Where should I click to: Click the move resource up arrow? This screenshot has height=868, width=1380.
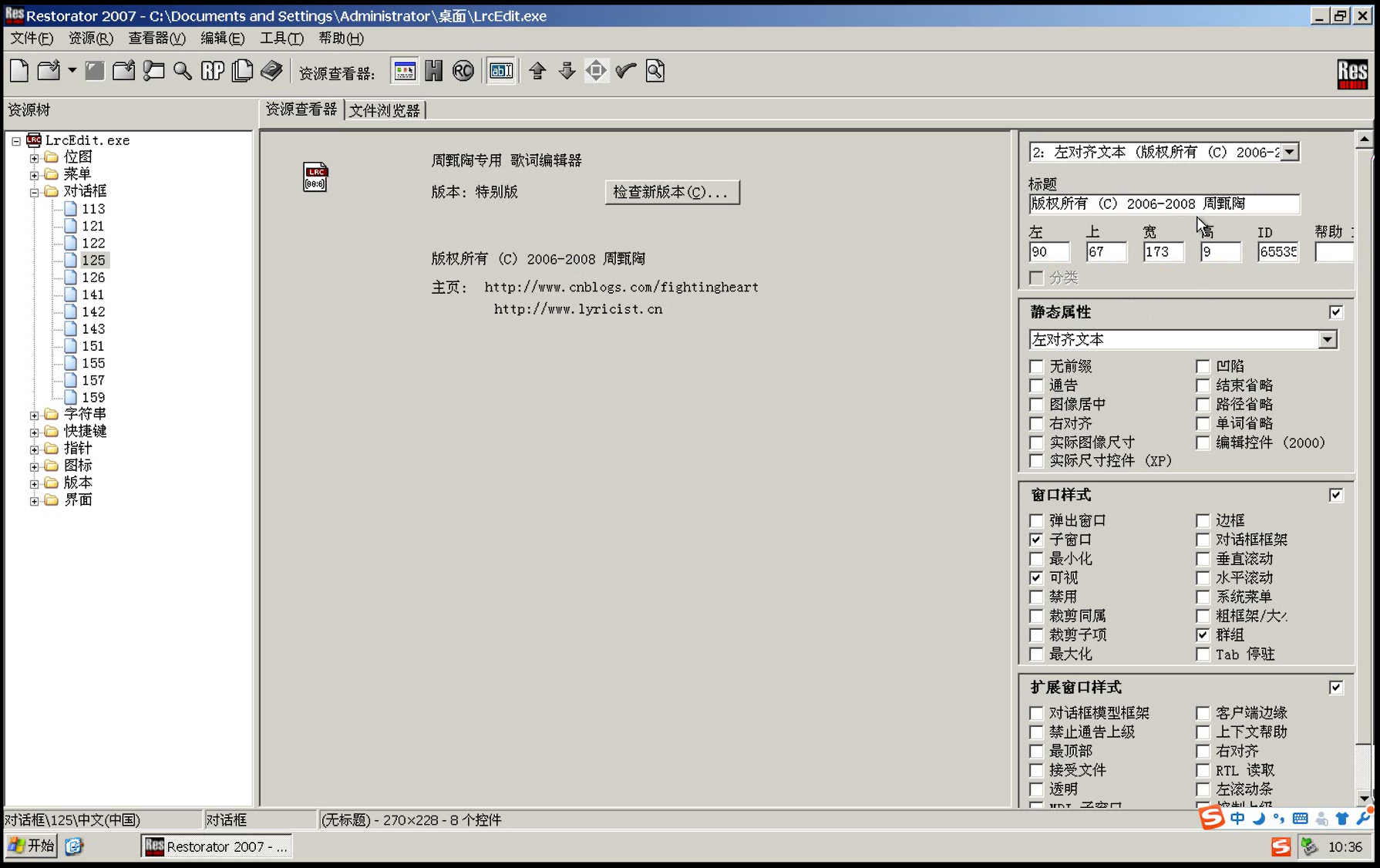click(x=537, y=71)
